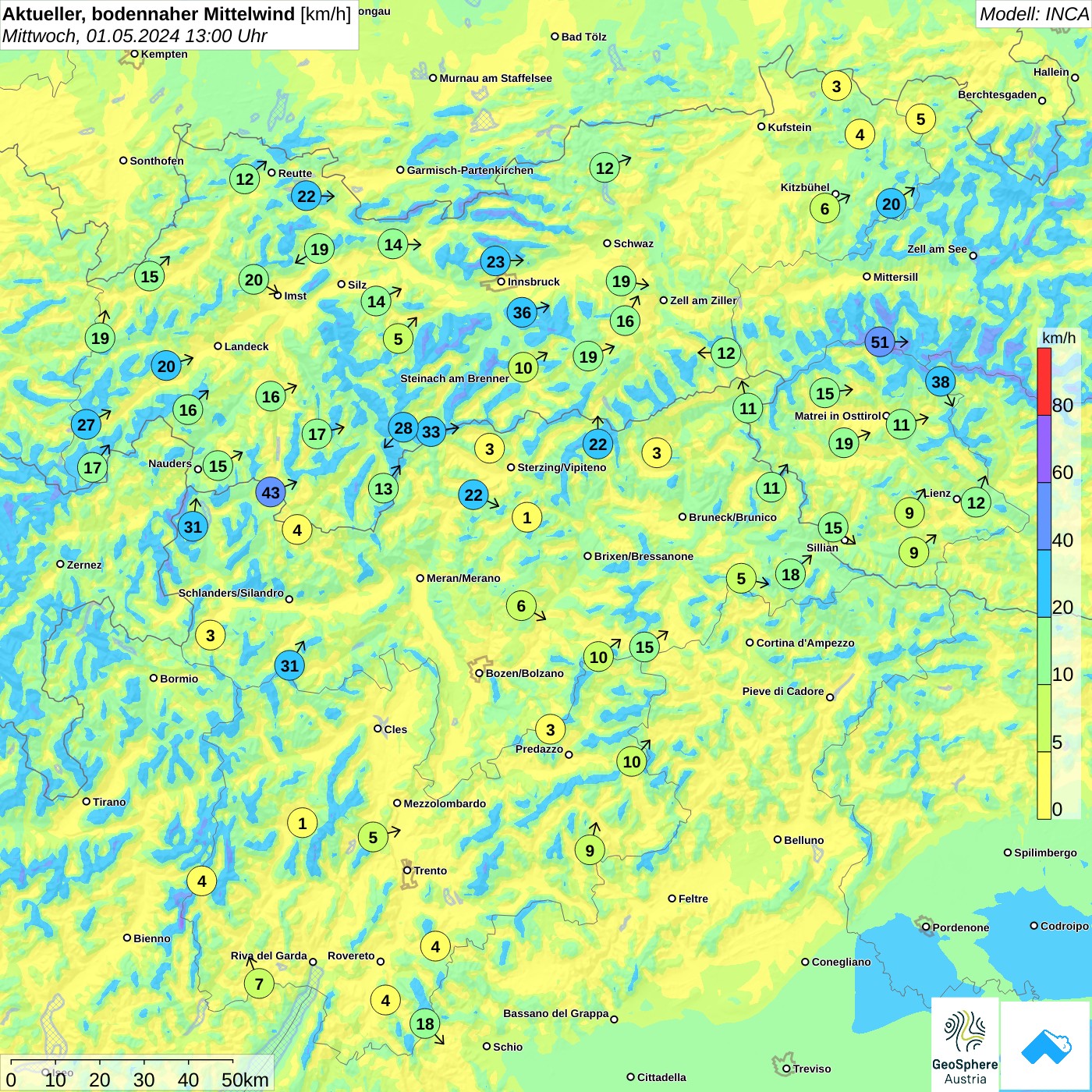
Task: Select the 33 km/h wind station marker
Action: click(431, 431)
